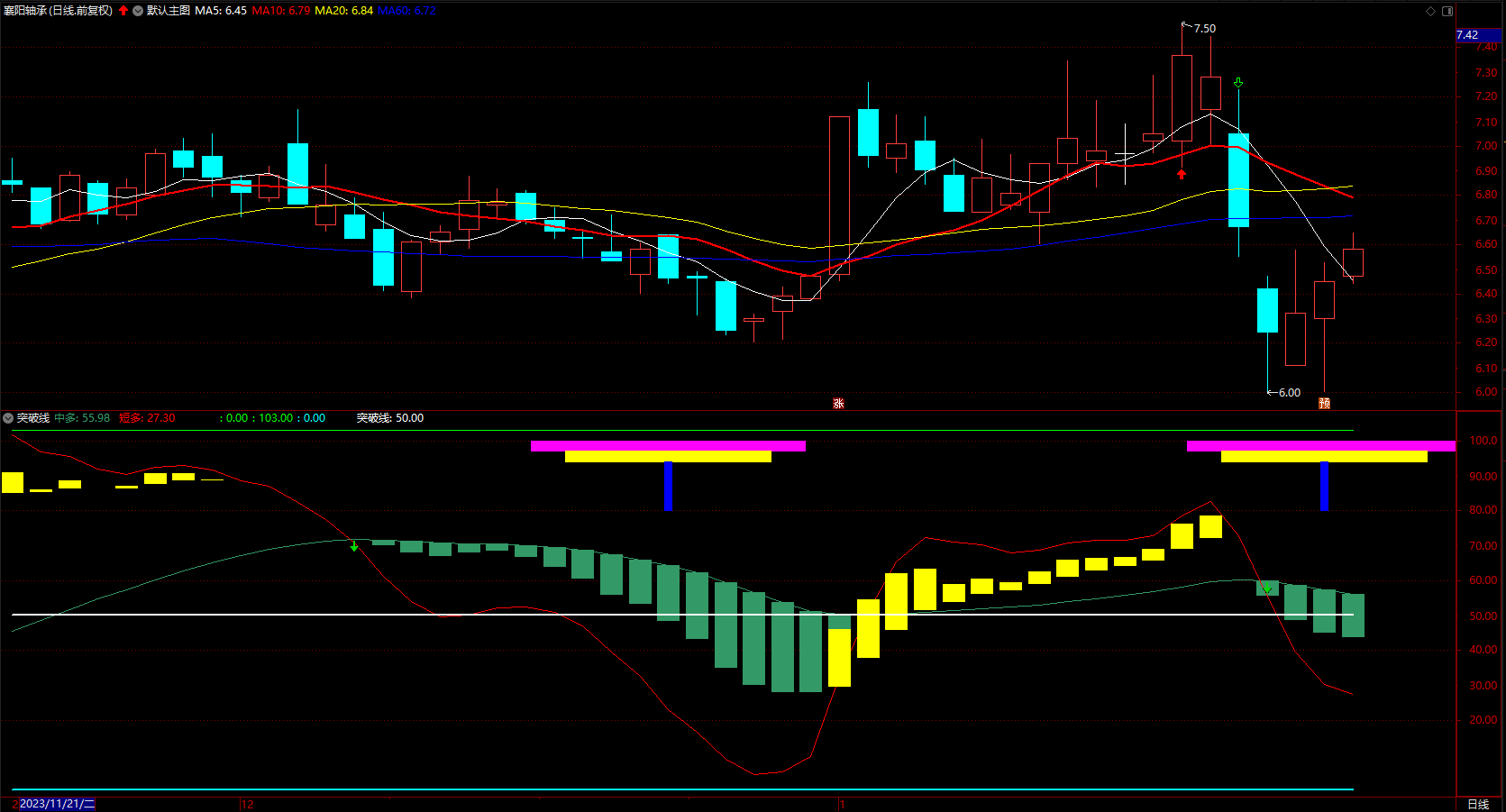Click the 50.00 level on the indicator axis

[x=1483, y=616]
